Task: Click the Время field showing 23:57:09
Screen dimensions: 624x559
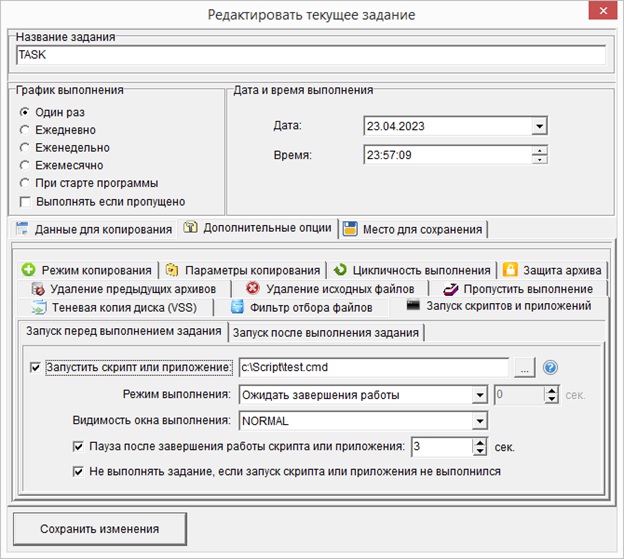Action: coord(448,155)
